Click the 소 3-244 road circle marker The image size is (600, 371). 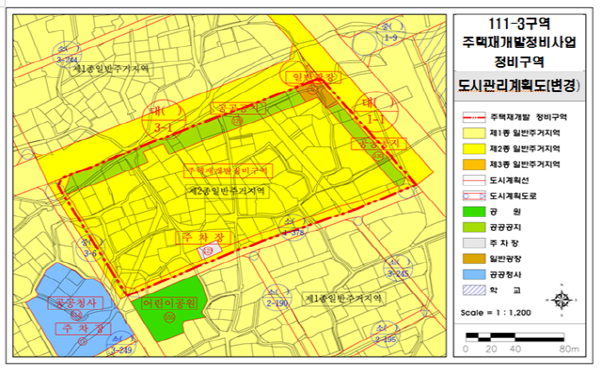[x=67, y=54]
